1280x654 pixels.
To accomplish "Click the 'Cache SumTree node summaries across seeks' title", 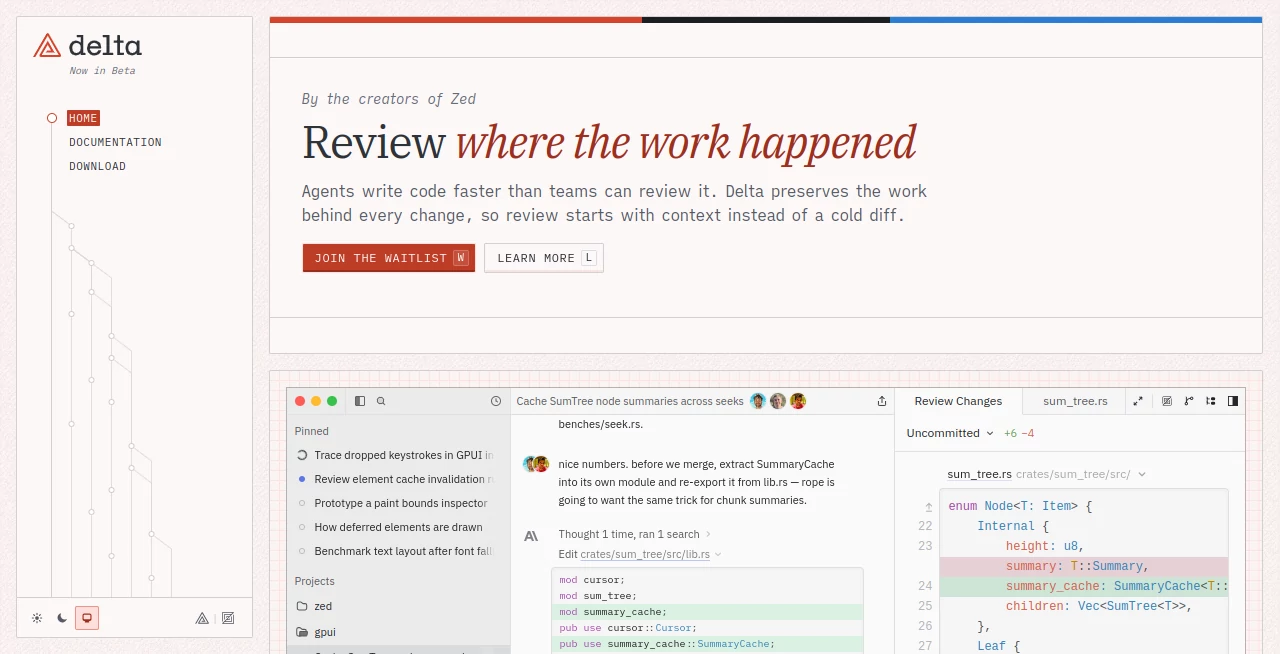I will tap(630, 401).
